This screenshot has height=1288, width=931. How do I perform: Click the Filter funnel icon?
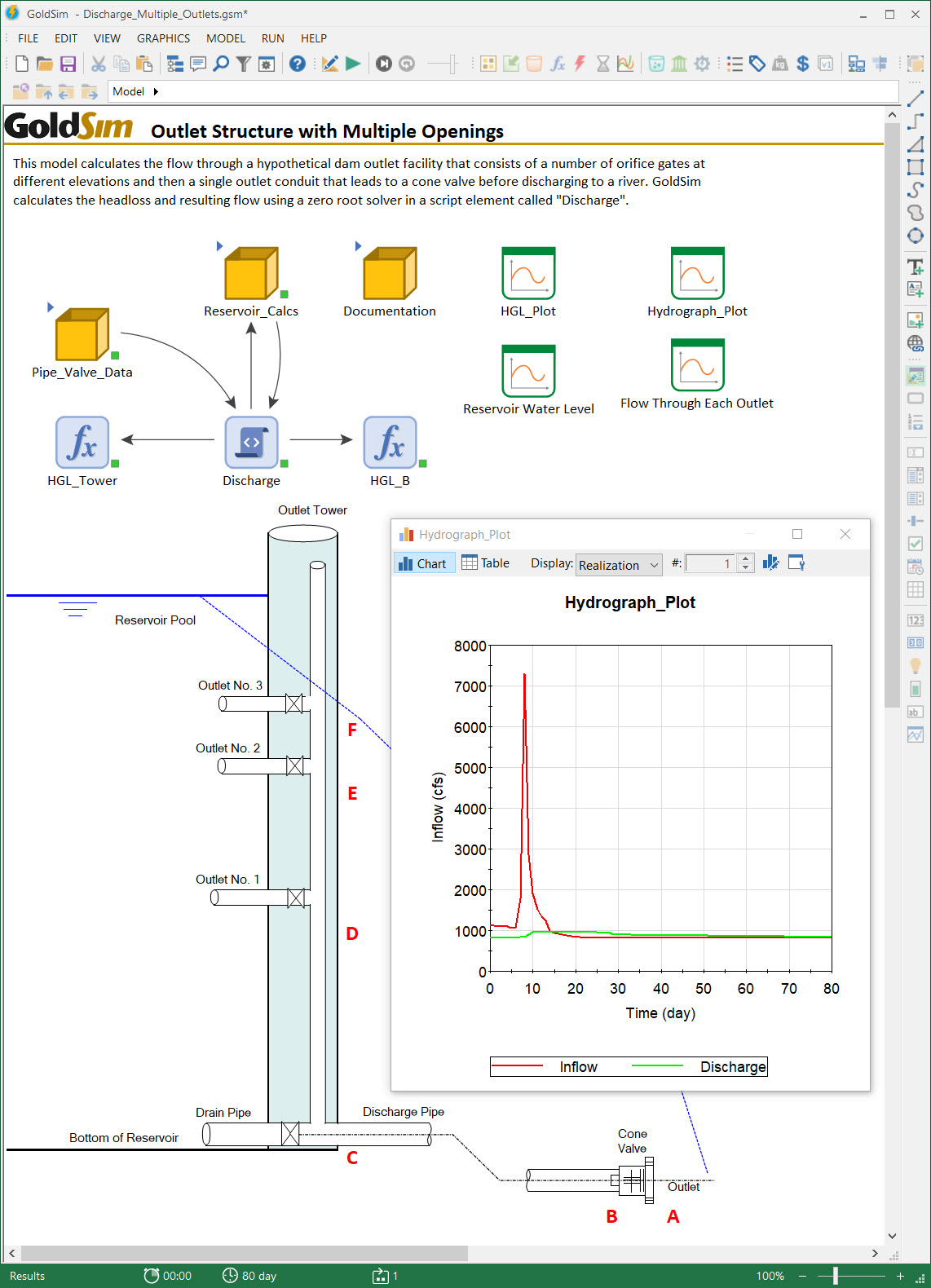(x=243, y=64)
